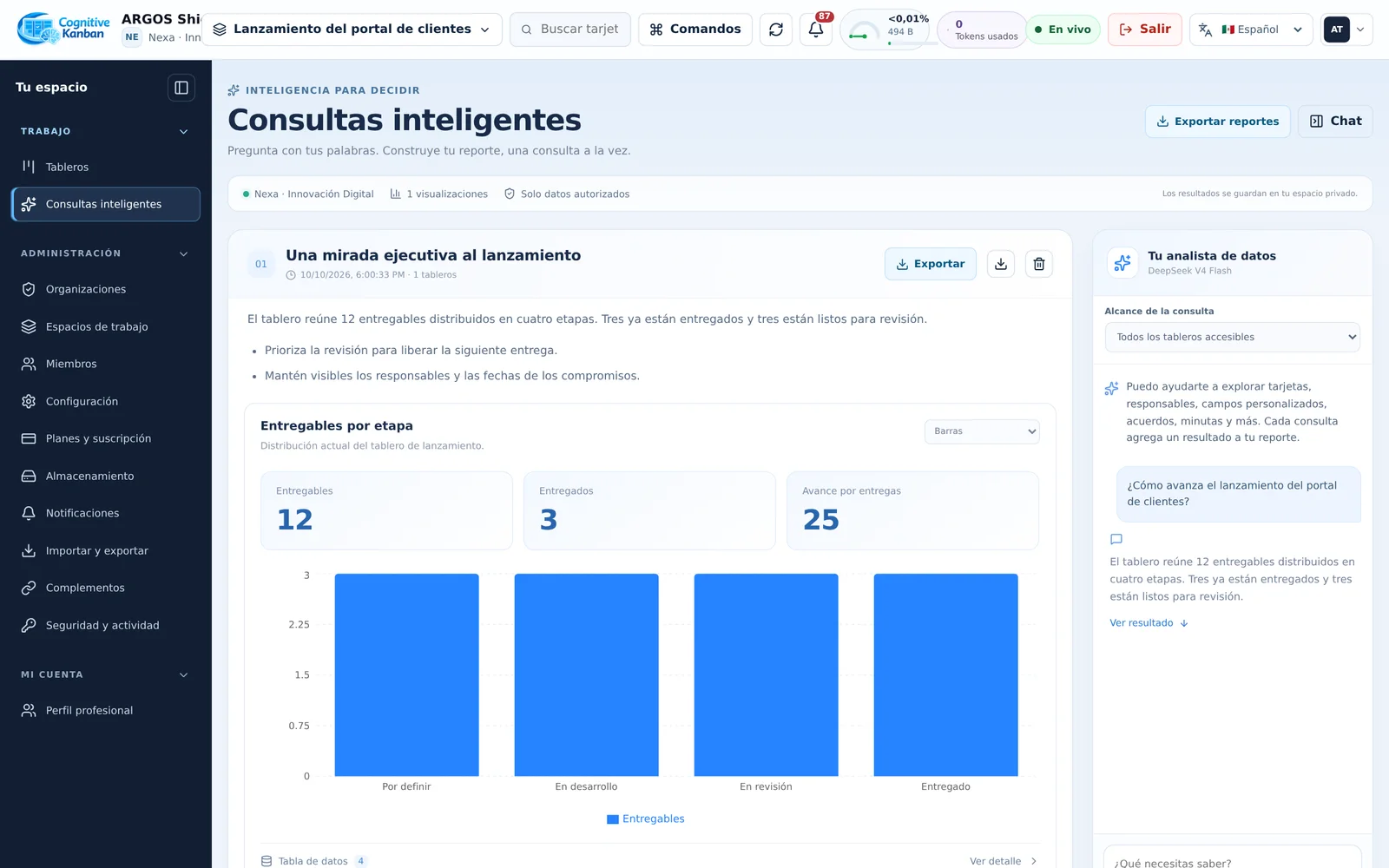Open Configuración settings

(x=106, y=401)
